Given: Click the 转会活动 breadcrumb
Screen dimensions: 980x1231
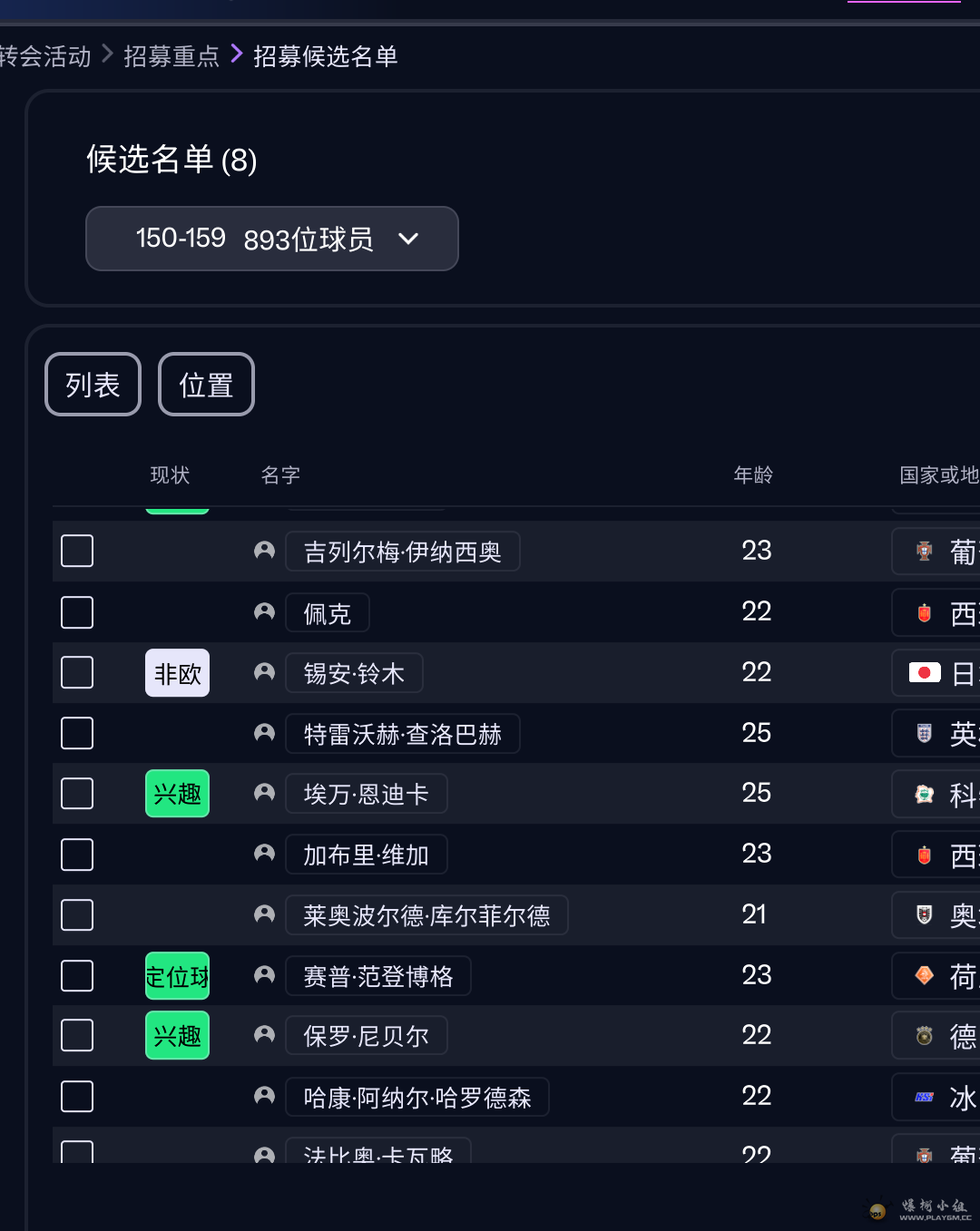Looking at the screenshot, I should click(45, 56).
